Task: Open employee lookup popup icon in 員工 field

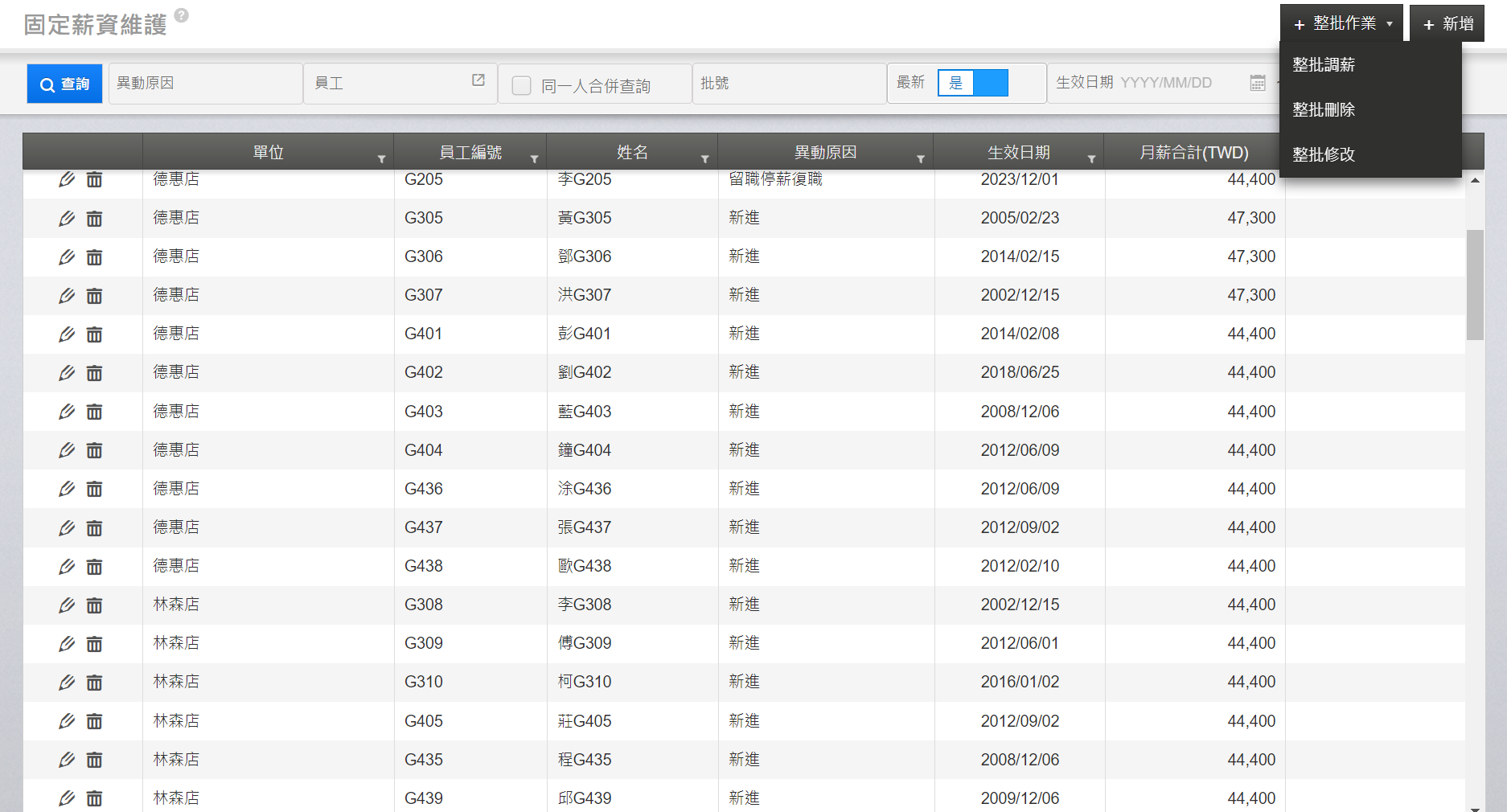Action: [478, 80]
